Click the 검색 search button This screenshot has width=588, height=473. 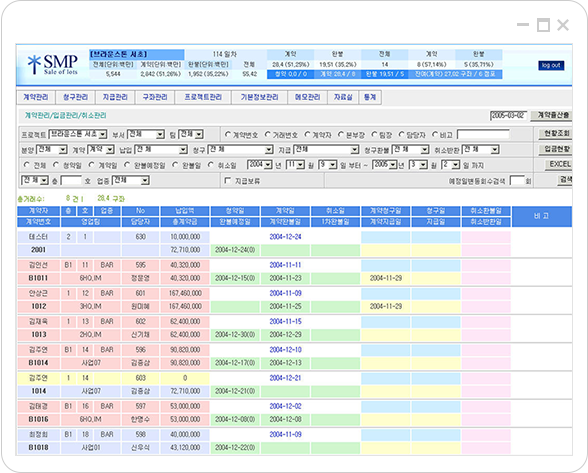coord(565,180)
